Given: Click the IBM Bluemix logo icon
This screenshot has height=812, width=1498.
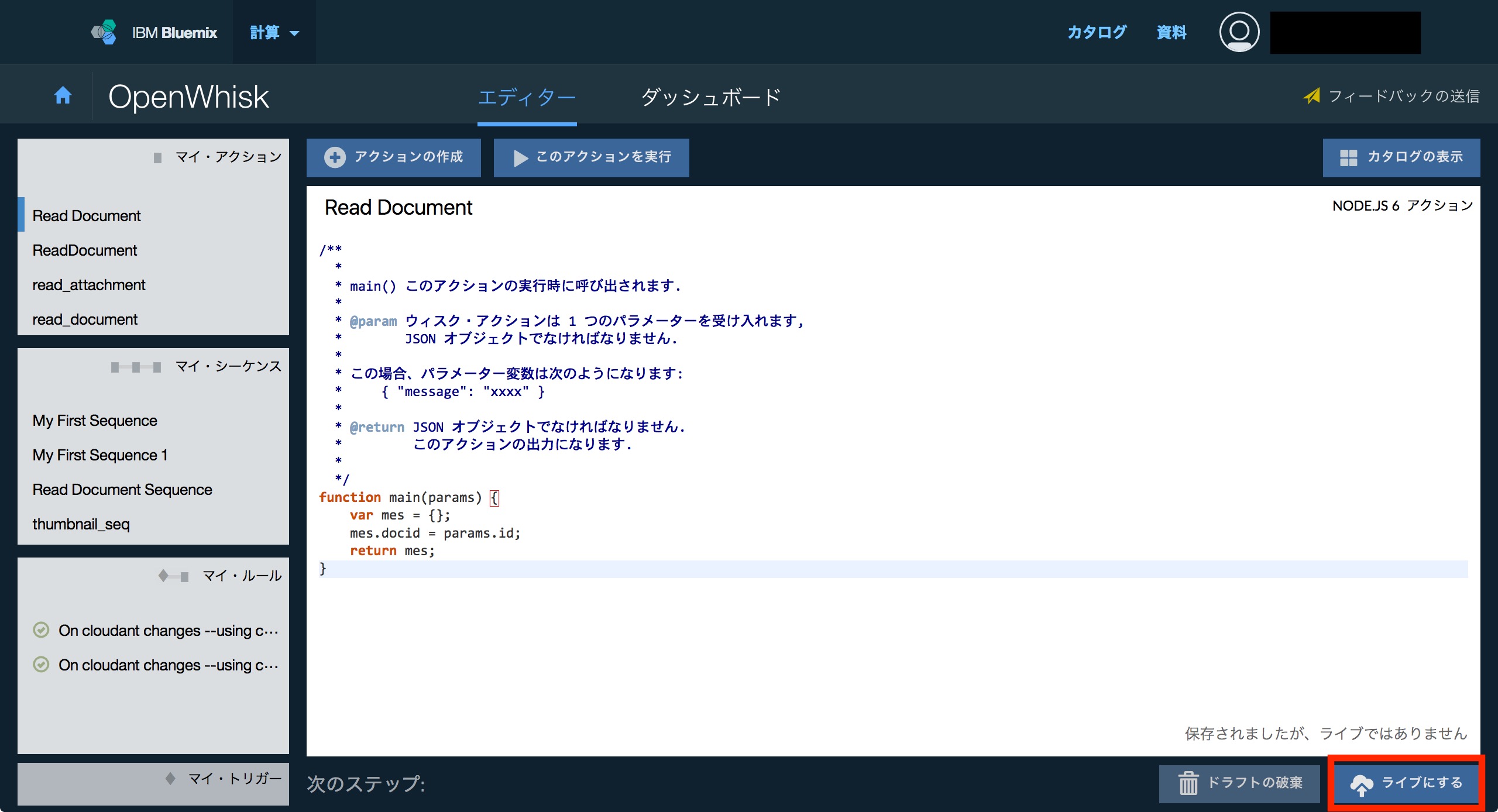Looking at the screenshot, I should 104,32.
